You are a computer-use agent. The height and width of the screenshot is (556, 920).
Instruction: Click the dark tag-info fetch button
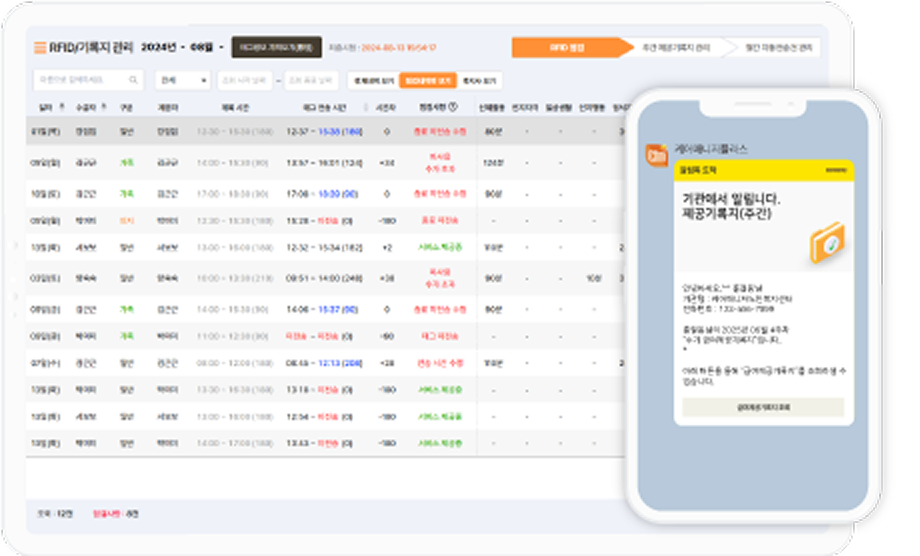276,47
